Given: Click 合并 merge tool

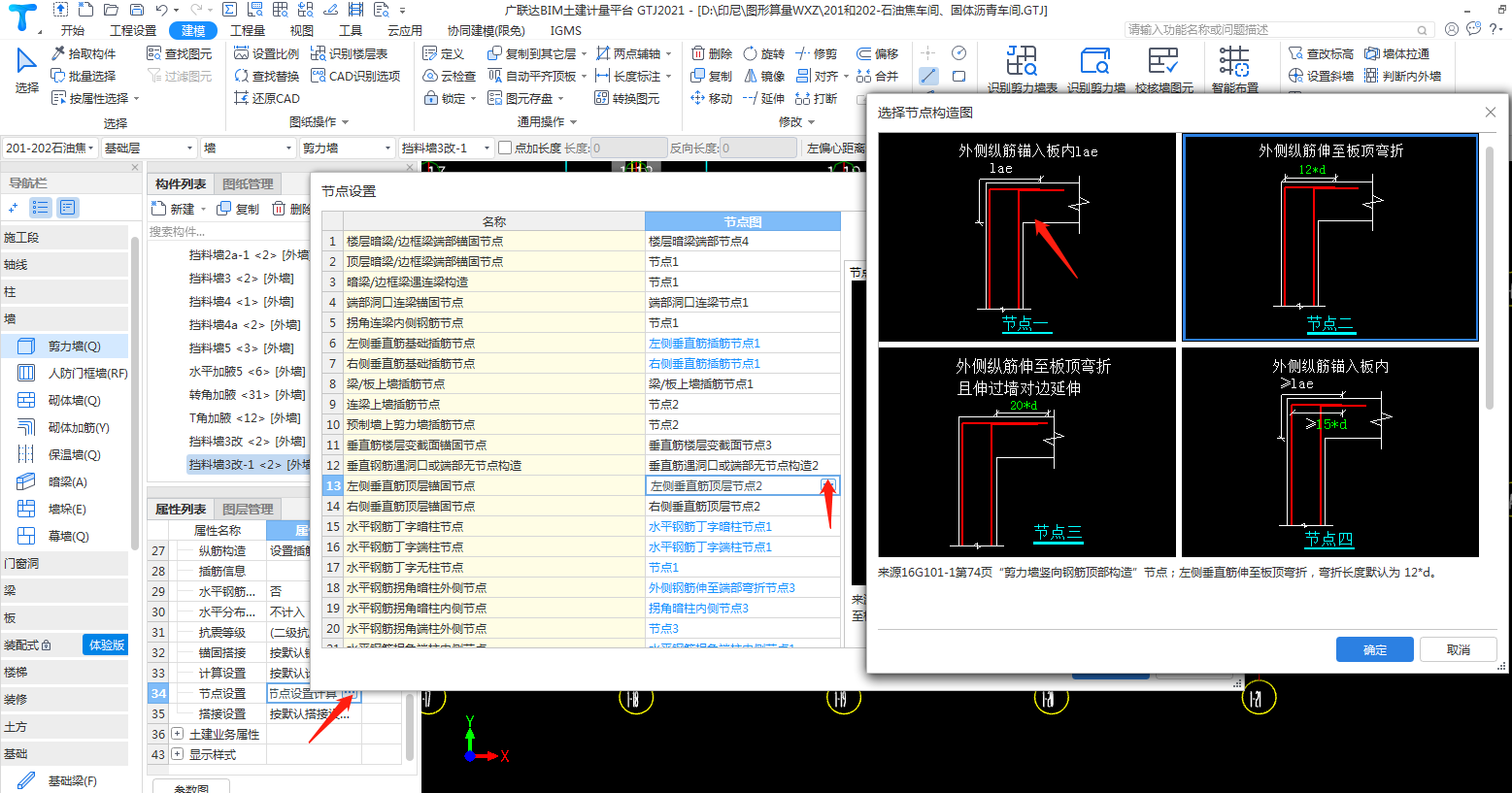Looking at the screenshot, I should click(x=878, y=76).
